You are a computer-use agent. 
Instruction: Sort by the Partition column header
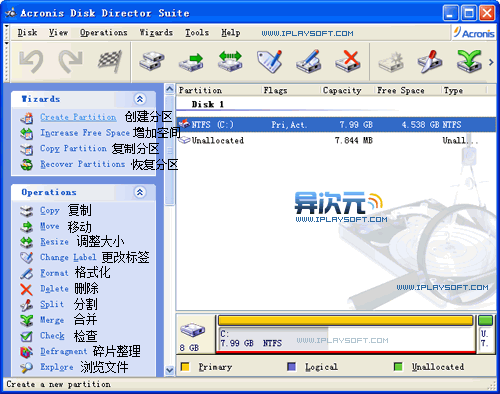click(x=219, y=90)
